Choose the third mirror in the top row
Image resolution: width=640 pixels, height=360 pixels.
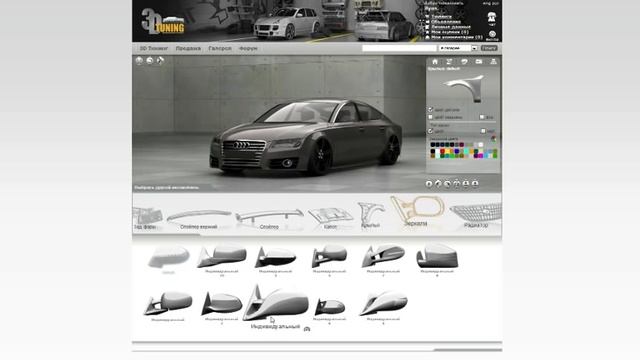click(276, 259)
